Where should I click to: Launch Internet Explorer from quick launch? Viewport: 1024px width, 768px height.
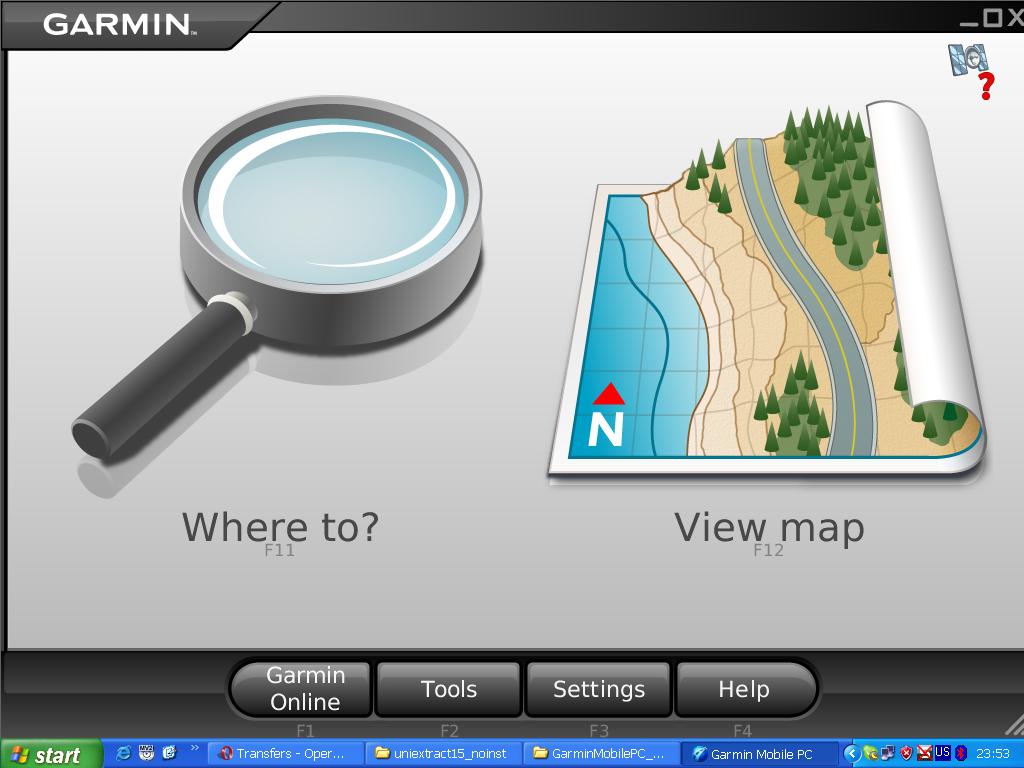(123, 753)
